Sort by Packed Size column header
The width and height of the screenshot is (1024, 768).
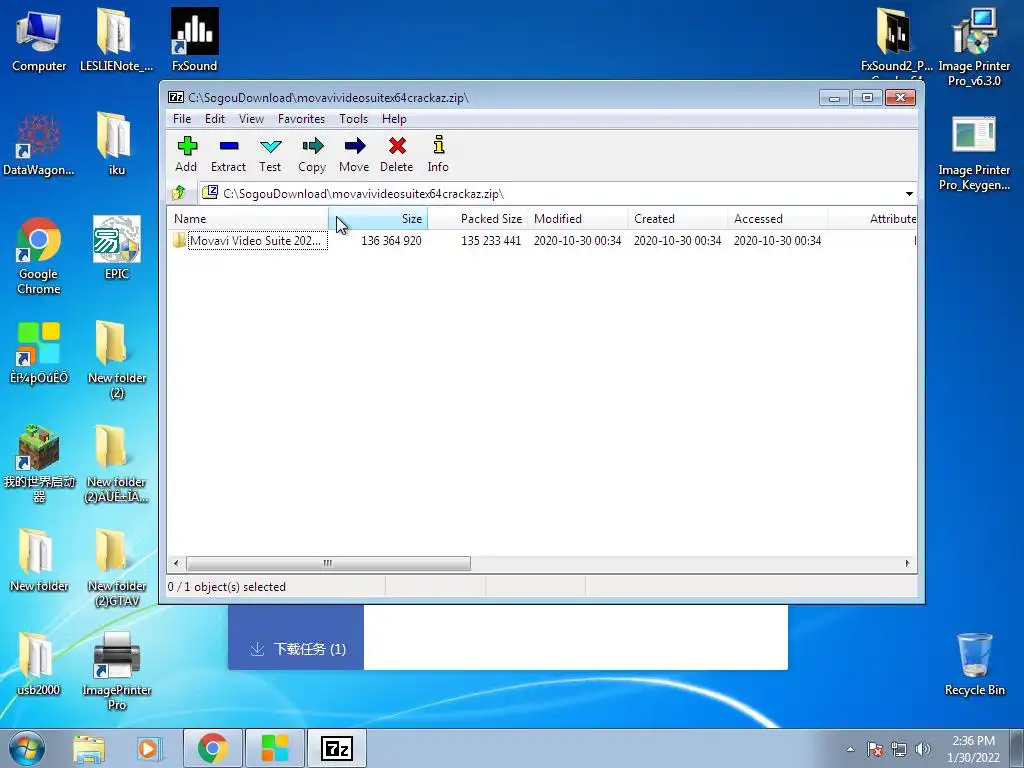(x=477, y=219)
